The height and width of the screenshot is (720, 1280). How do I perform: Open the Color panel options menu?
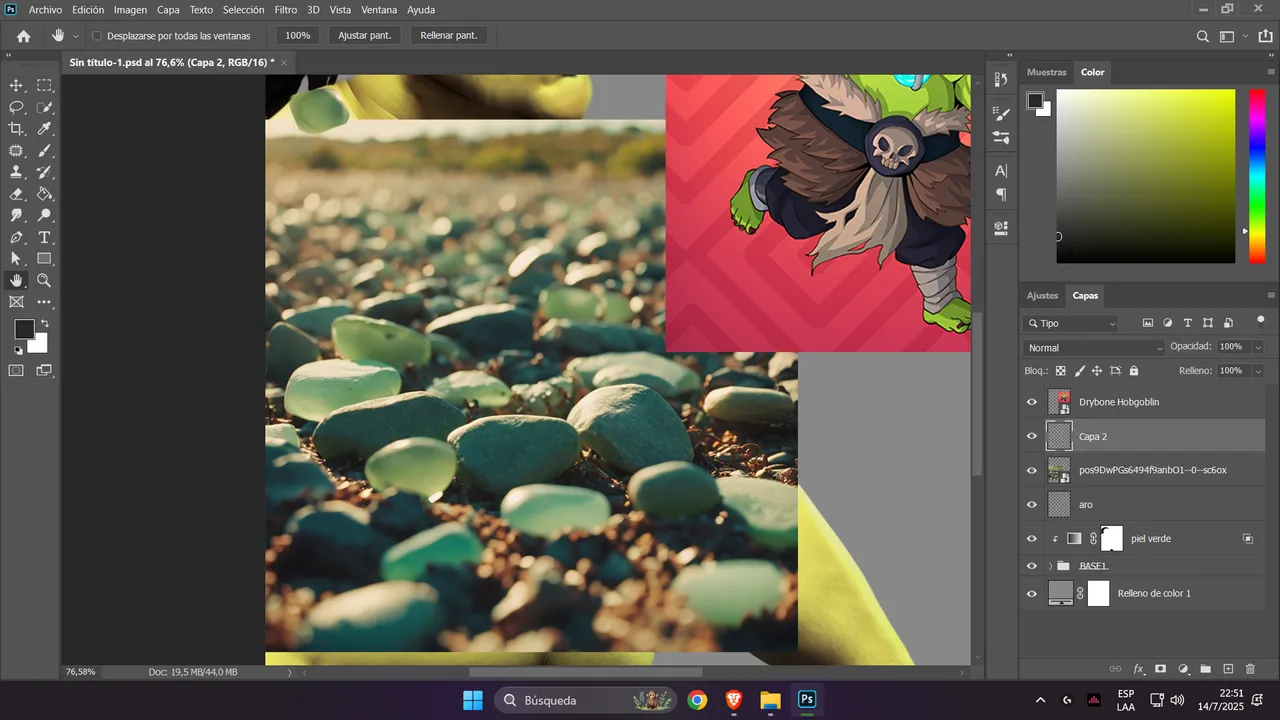[1270, 72]
